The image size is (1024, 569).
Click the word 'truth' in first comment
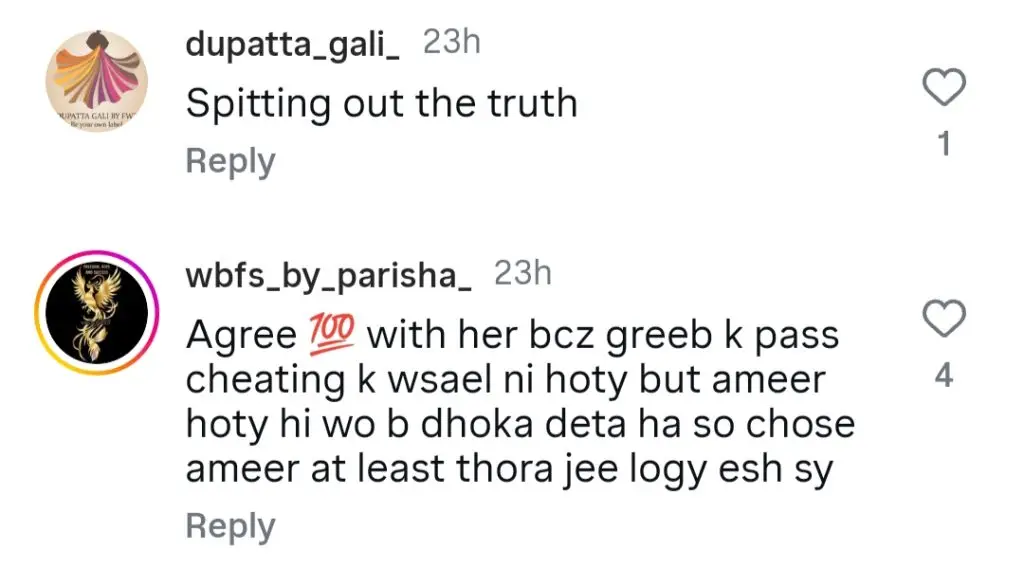(x=533, y=103)
